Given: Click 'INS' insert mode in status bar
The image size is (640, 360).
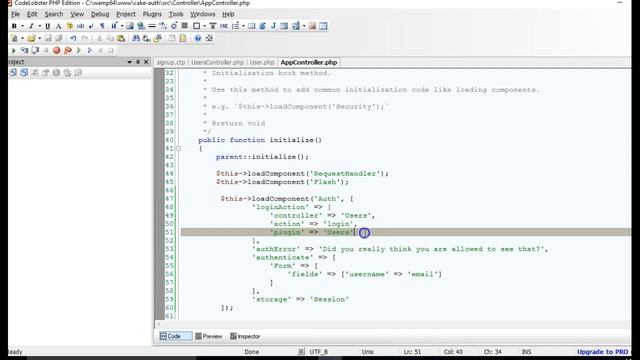Looking at the screenshot, I should [x=527, y=352].
